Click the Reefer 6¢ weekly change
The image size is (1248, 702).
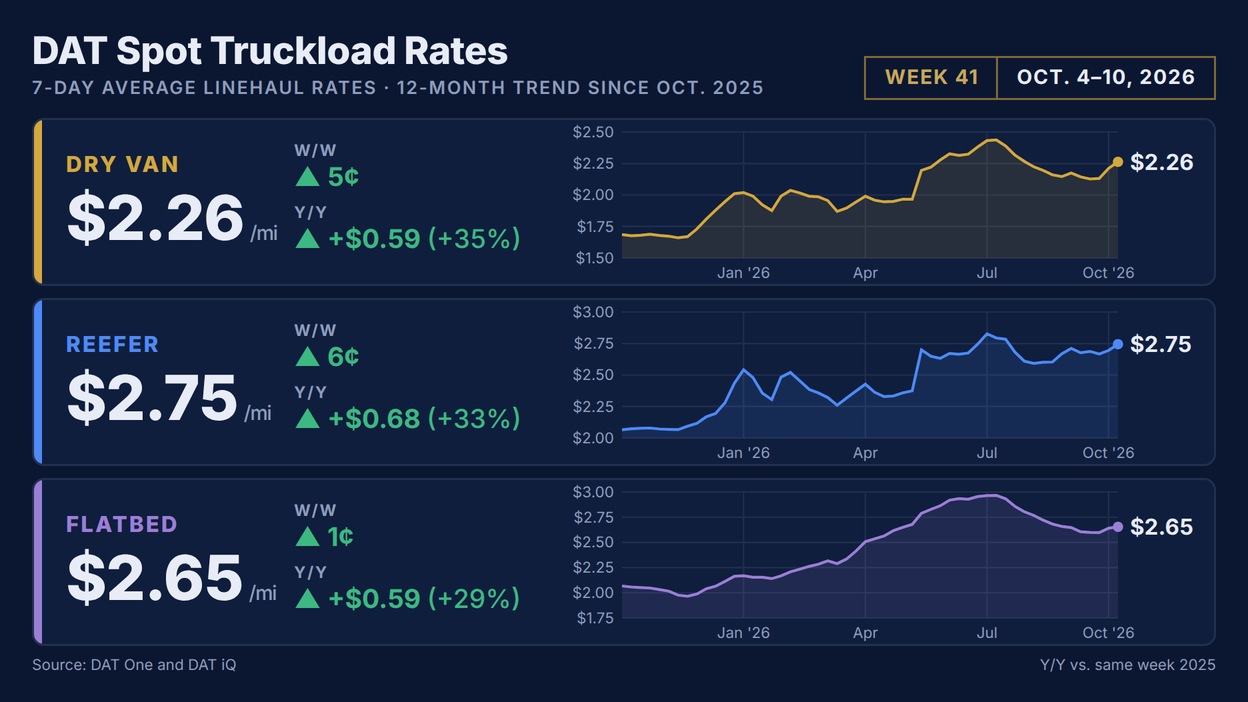point(344,357)
